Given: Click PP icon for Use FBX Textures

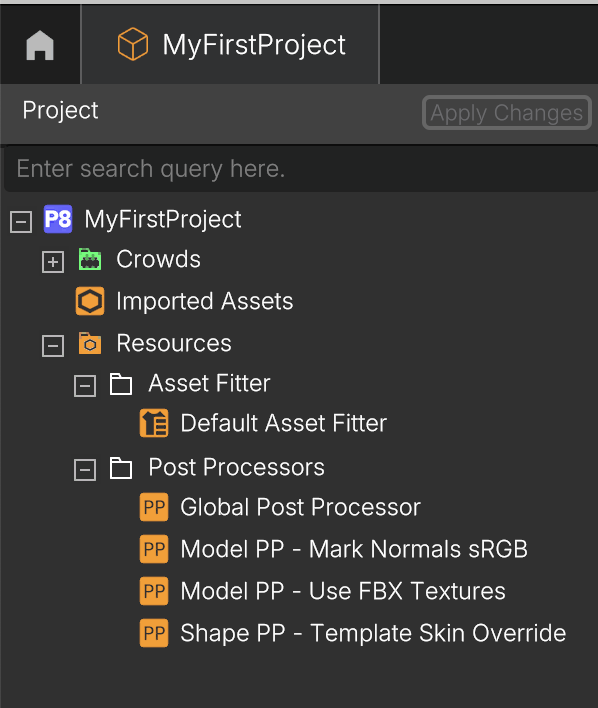Looking at the screenshot, I should [154, 591].
